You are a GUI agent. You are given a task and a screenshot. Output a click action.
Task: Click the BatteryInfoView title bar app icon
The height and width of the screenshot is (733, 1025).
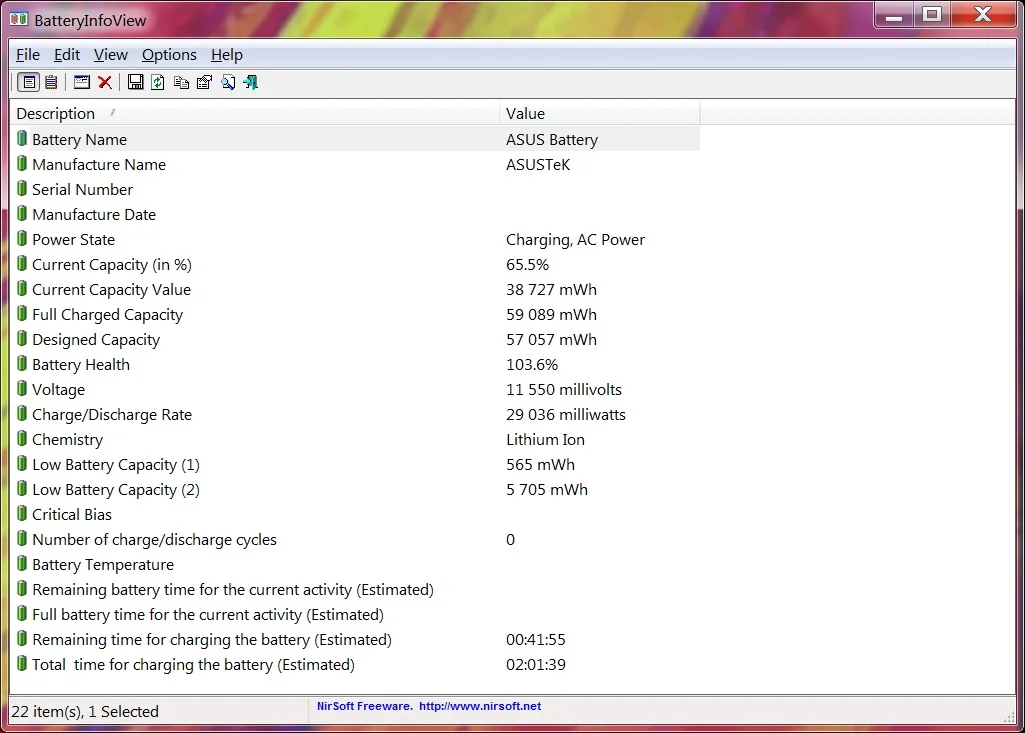click(x=19, y=19)
